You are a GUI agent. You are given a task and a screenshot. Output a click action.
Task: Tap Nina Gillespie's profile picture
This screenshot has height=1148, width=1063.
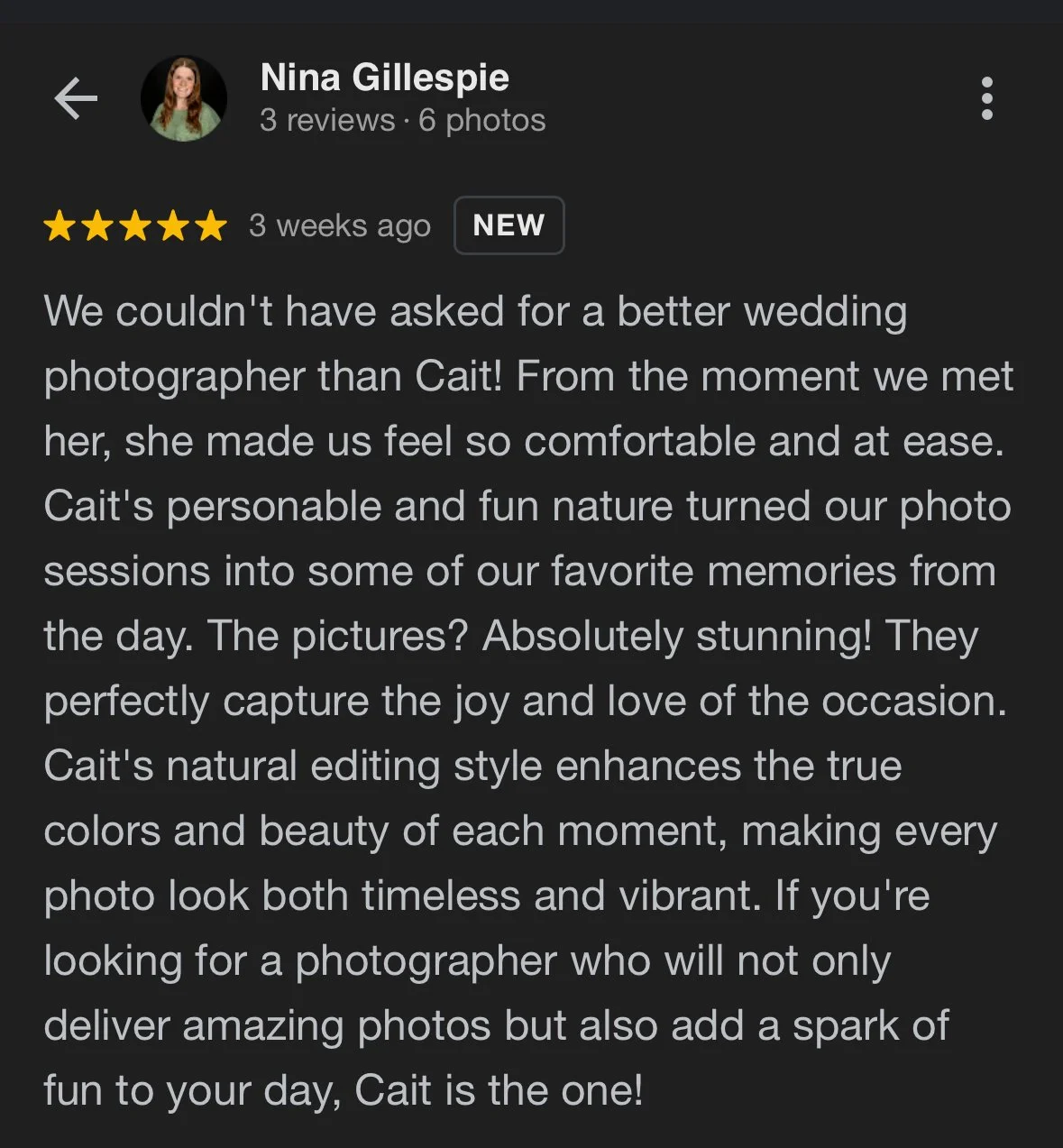click(184, 98)
